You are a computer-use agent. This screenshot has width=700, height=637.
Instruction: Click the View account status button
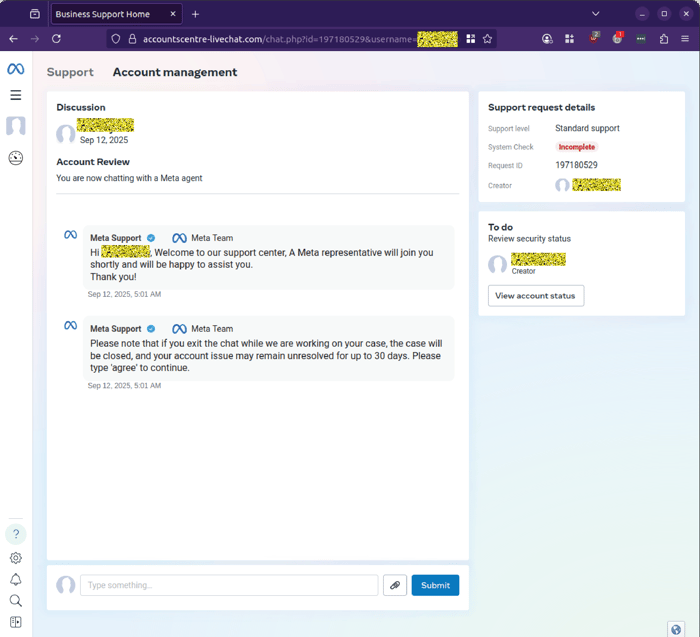click(x=536, y=296)
